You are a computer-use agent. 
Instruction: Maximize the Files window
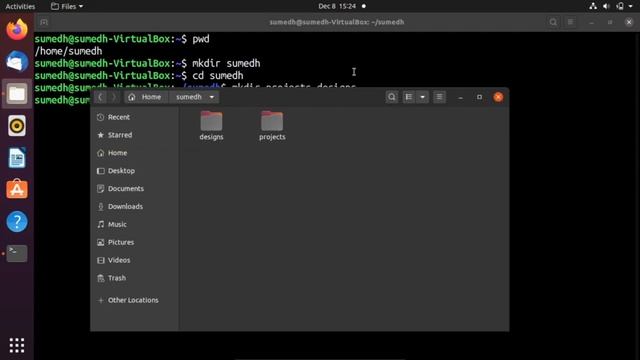pos(479,97)
